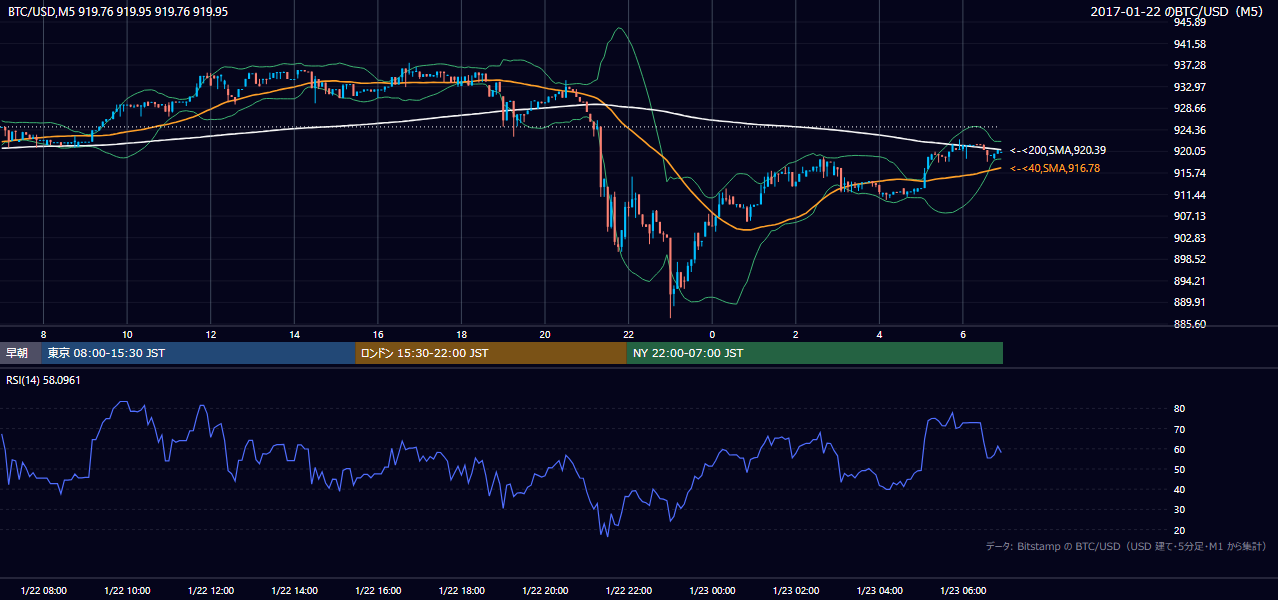Click hour tick '20' under price chart
The image size is (1278, 600).
coord(544,334)
